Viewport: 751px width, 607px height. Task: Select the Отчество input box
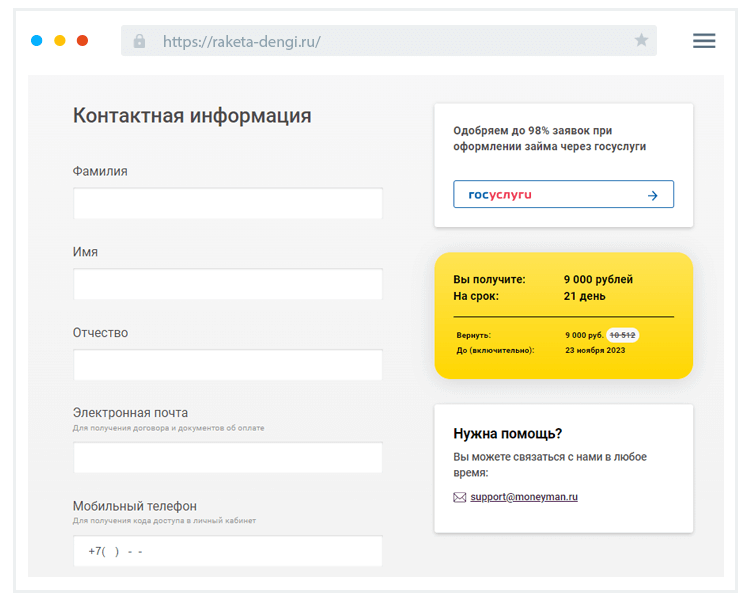(227, 365)
